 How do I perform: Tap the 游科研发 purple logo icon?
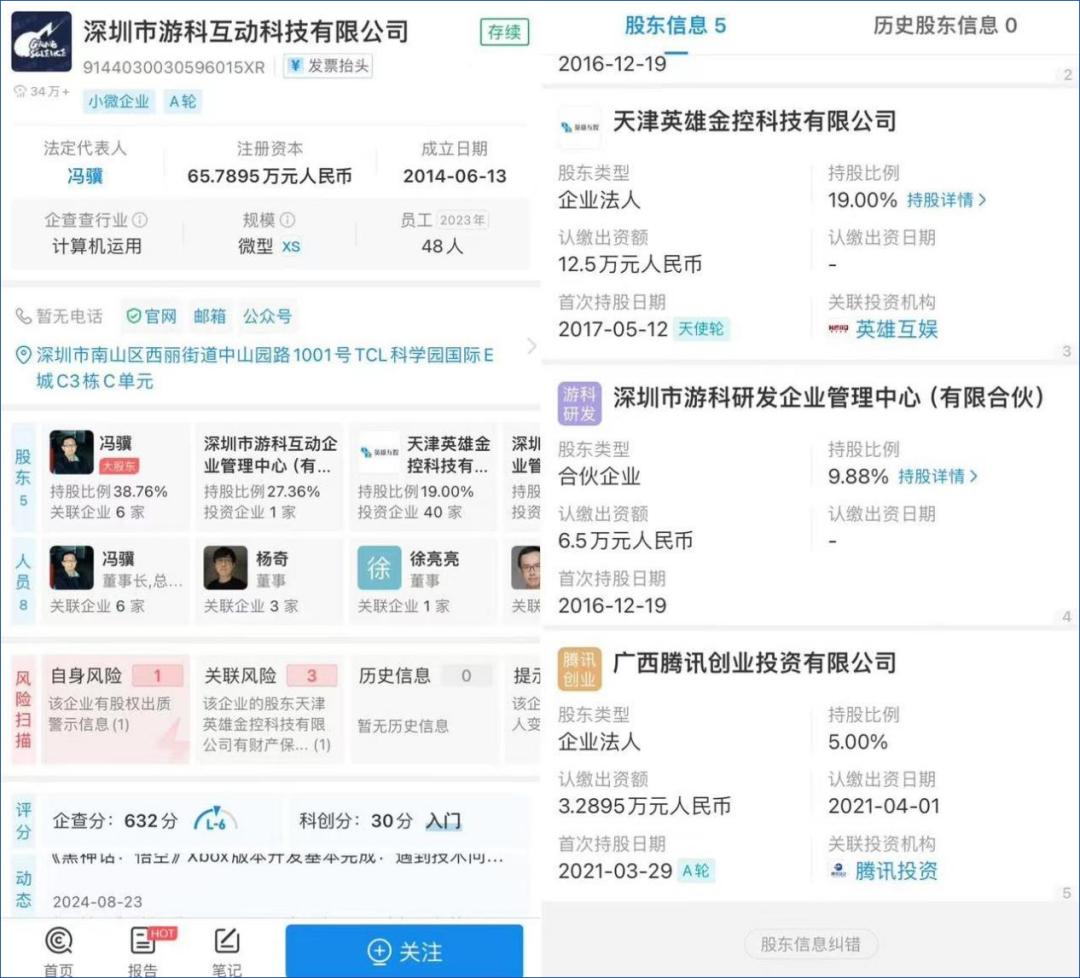(x=579, y=402)
